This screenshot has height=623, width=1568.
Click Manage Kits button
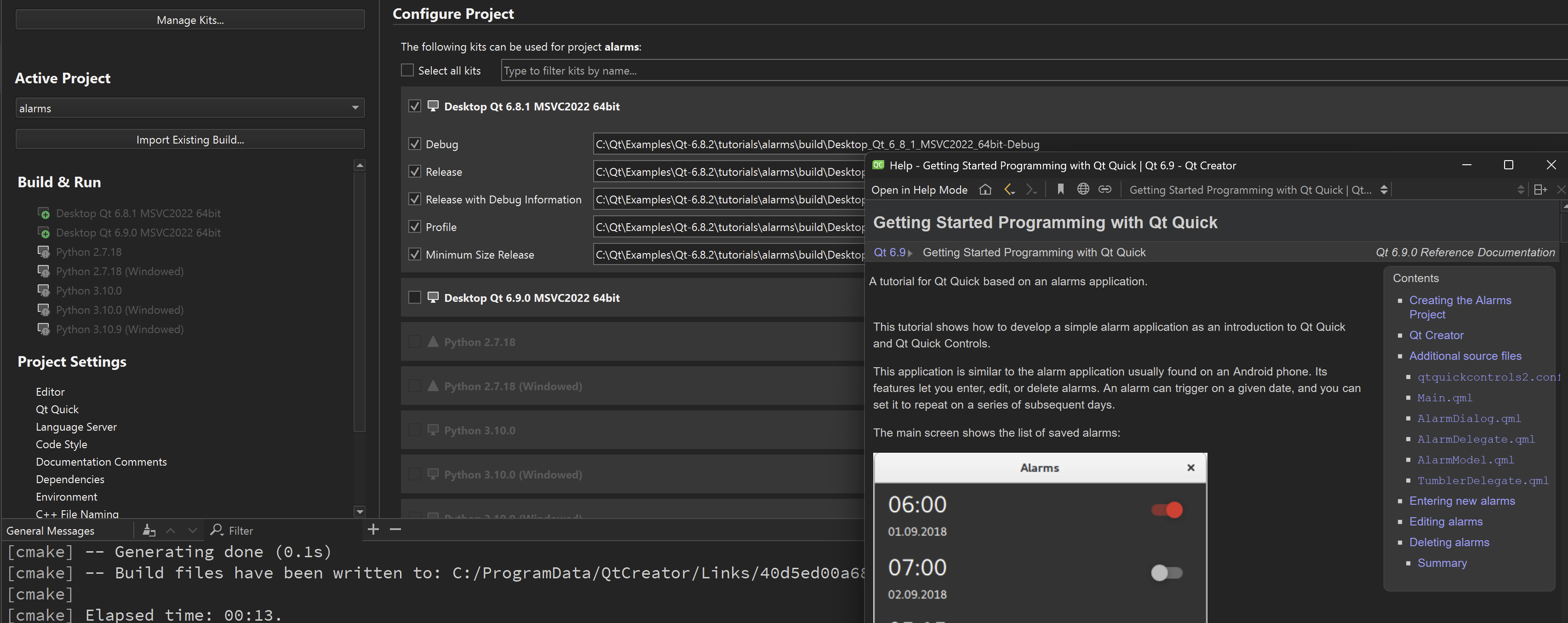[190, 19]
